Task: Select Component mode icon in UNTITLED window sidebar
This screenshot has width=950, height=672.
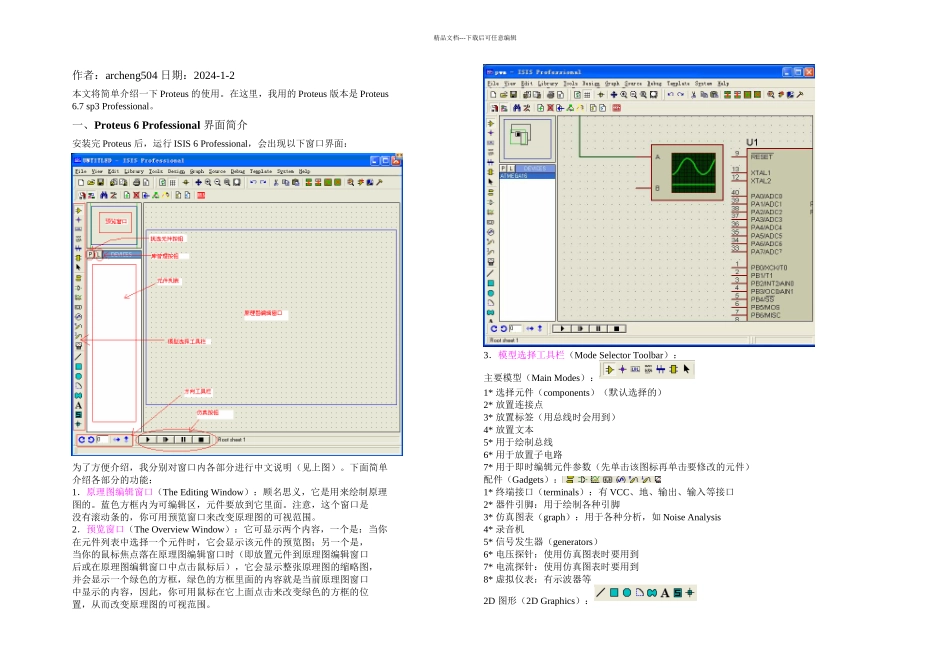Action: (x=78, y=210)
